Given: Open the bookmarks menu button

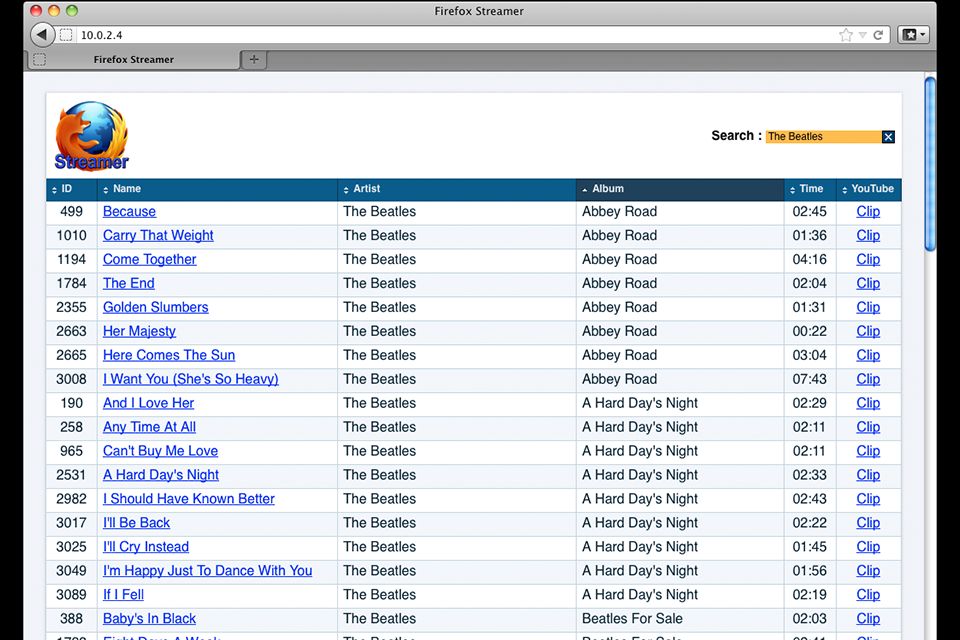Looking at the screenshot, I should 913,35.
